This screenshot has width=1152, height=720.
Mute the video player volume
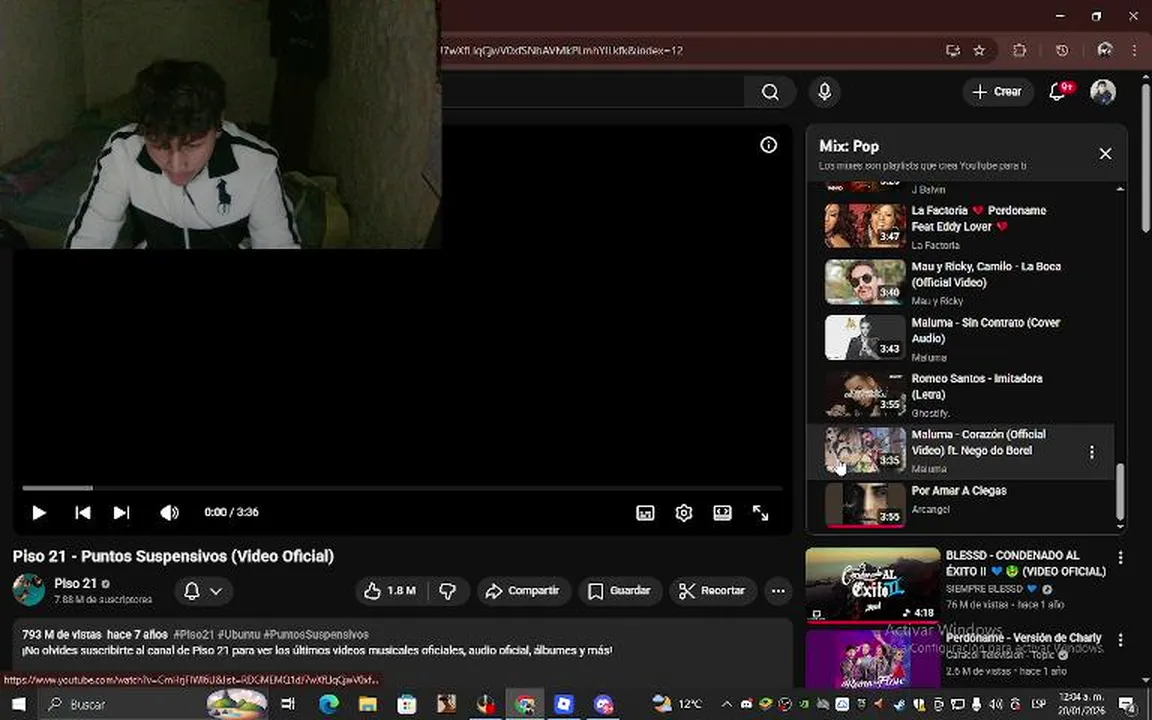[169, 512]
